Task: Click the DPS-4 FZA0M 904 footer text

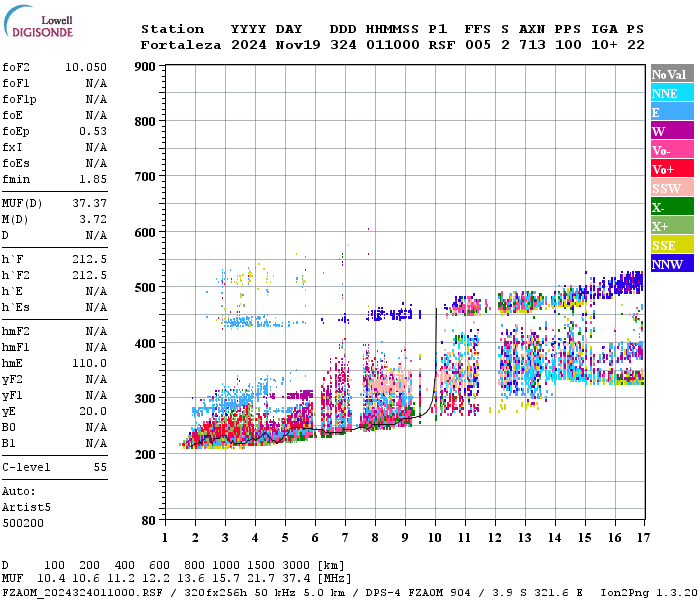Action: pyautogui.click(x=418, y=593)
